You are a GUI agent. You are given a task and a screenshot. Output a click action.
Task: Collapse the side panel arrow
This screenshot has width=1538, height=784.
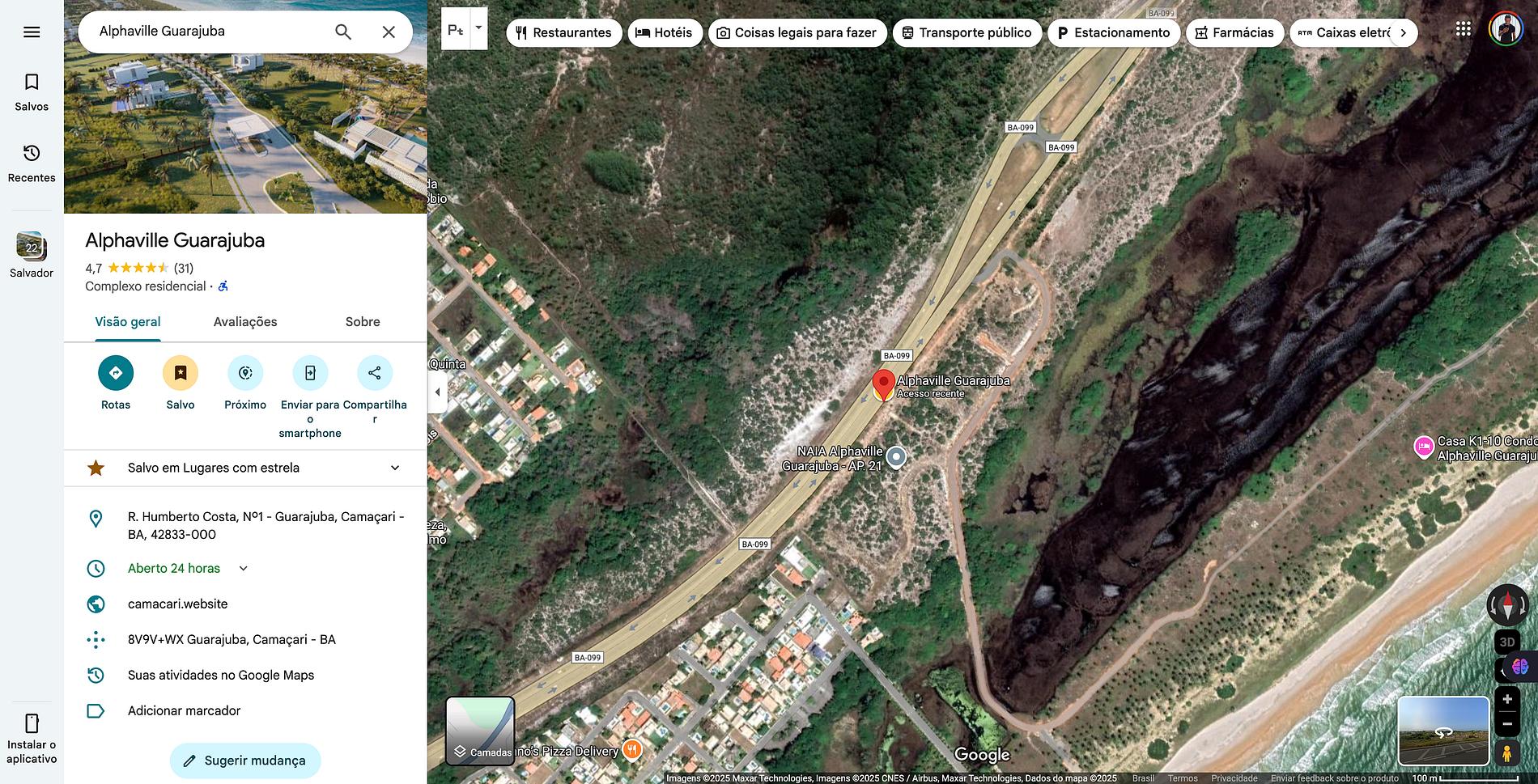pyautogui.click(x=437, y=392)
